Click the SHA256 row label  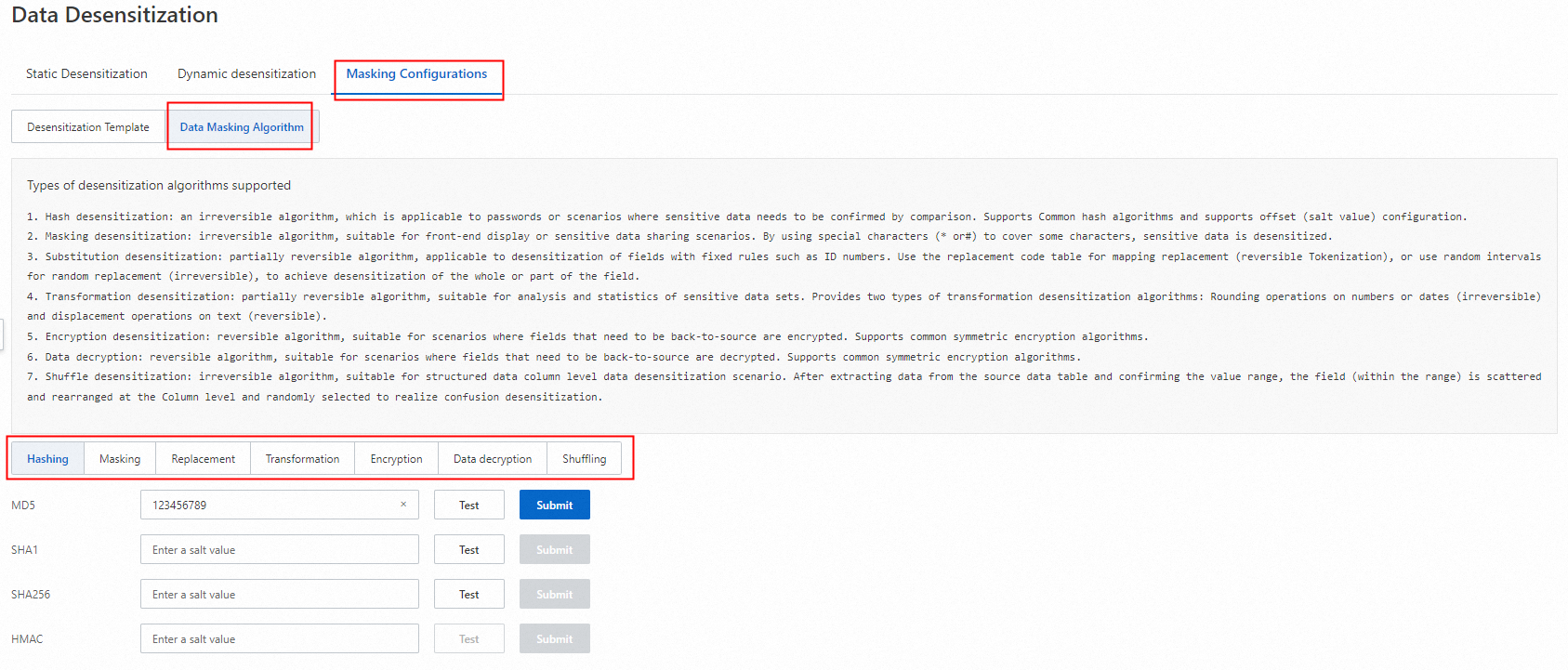(31, 595)
